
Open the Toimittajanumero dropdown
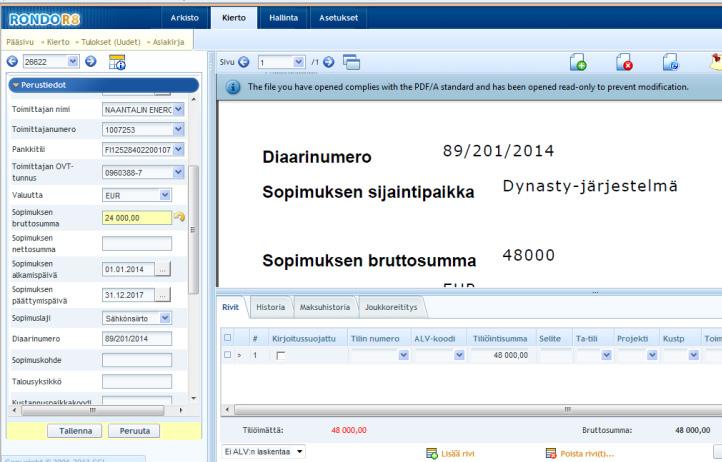point(179,129)
